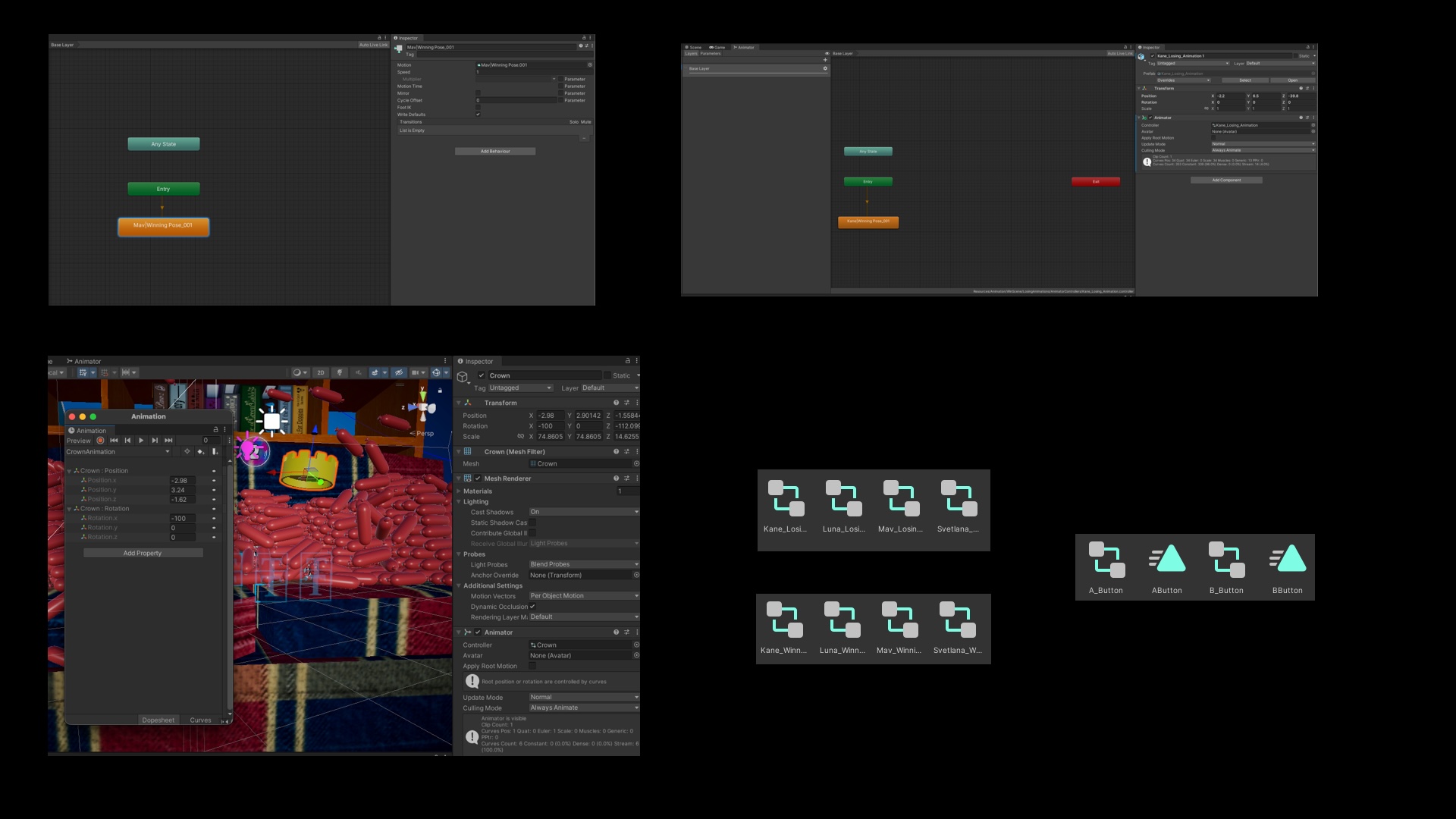This screenshot has height=819, width=1456.
Task: Select the Kane_Winning animator controller thumbnail
Action: pyautogui.click(x=785, y=620)
